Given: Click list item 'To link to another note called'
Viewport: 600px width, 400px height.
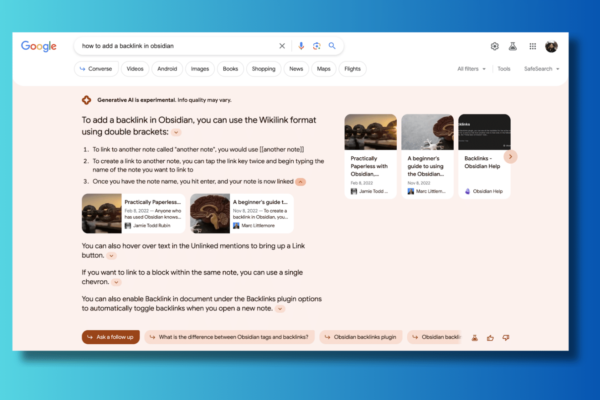Looking at the screenshot, I should click(198, 150).
